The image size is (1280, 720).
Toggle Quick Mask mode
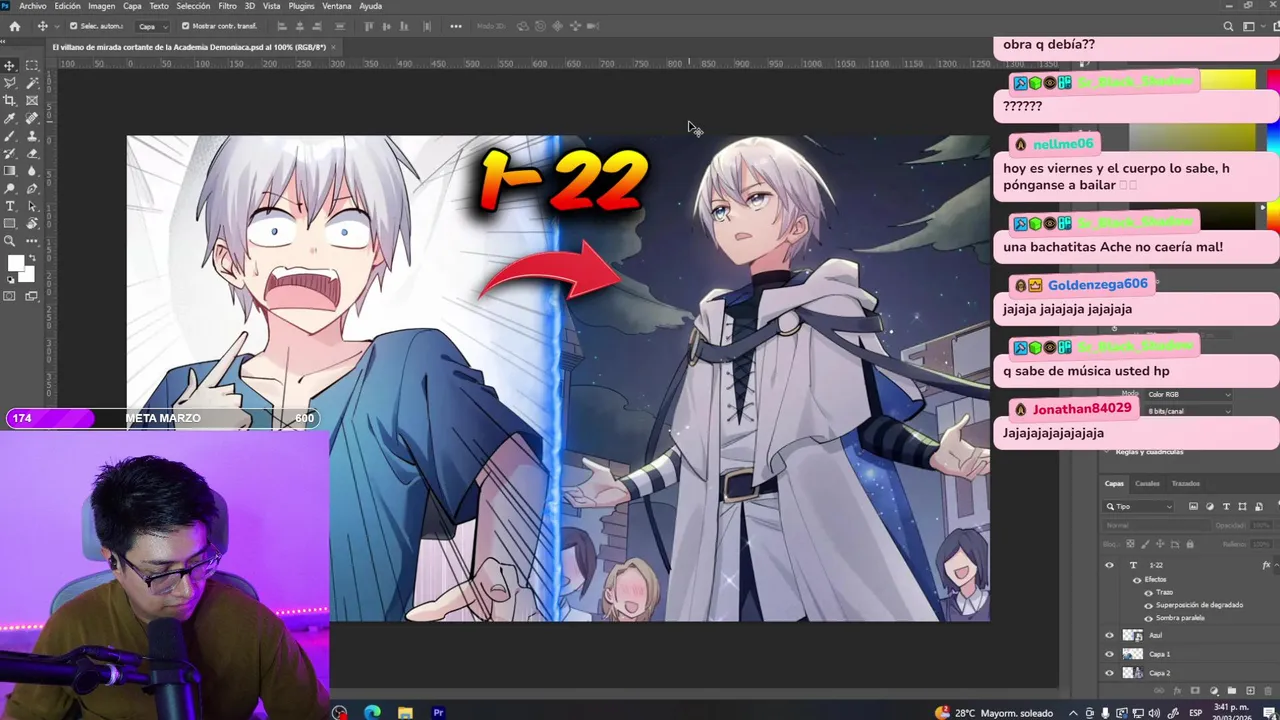click(x=10, y=296)
